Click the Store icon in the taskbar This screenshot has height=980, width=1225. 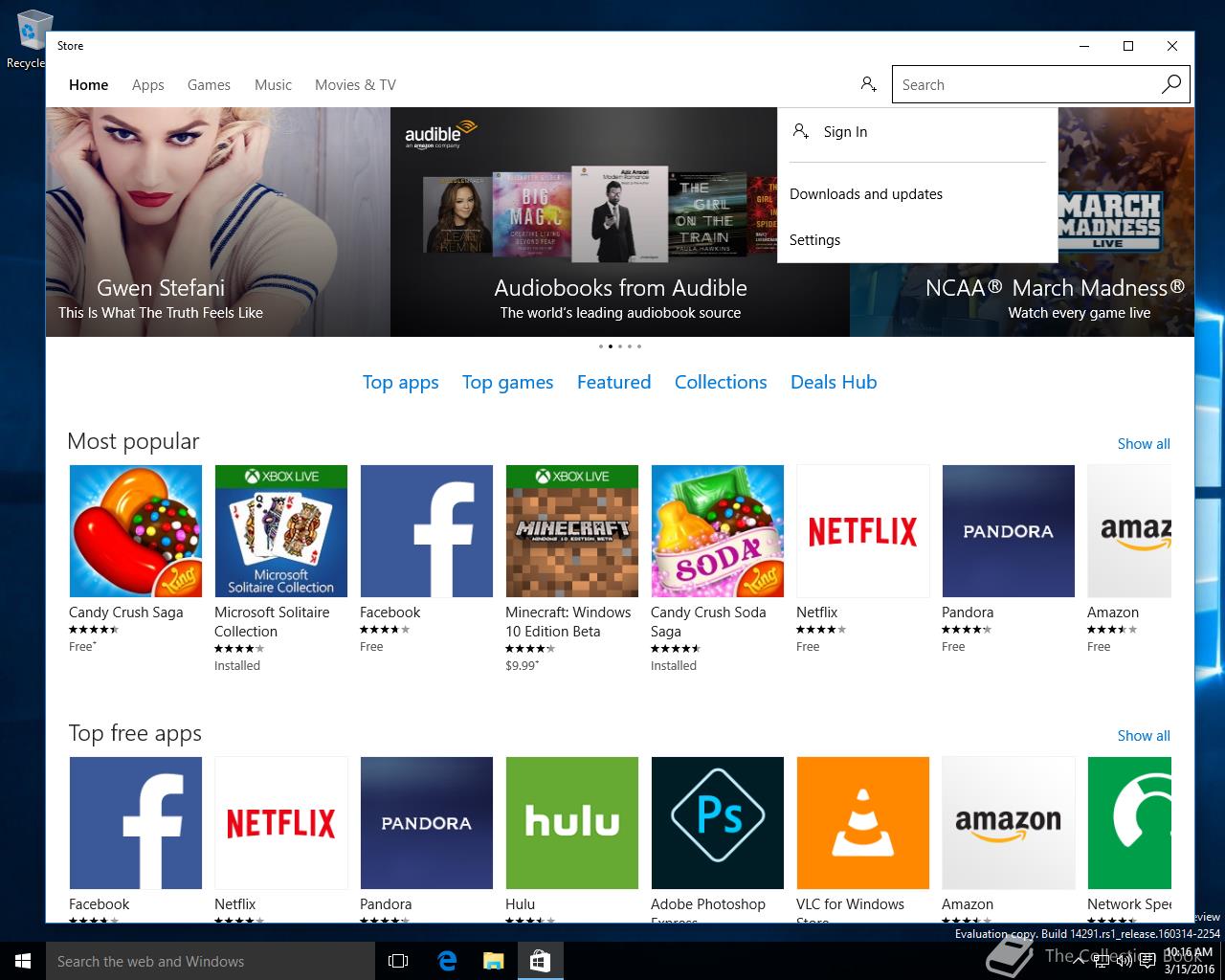(540, 961)
